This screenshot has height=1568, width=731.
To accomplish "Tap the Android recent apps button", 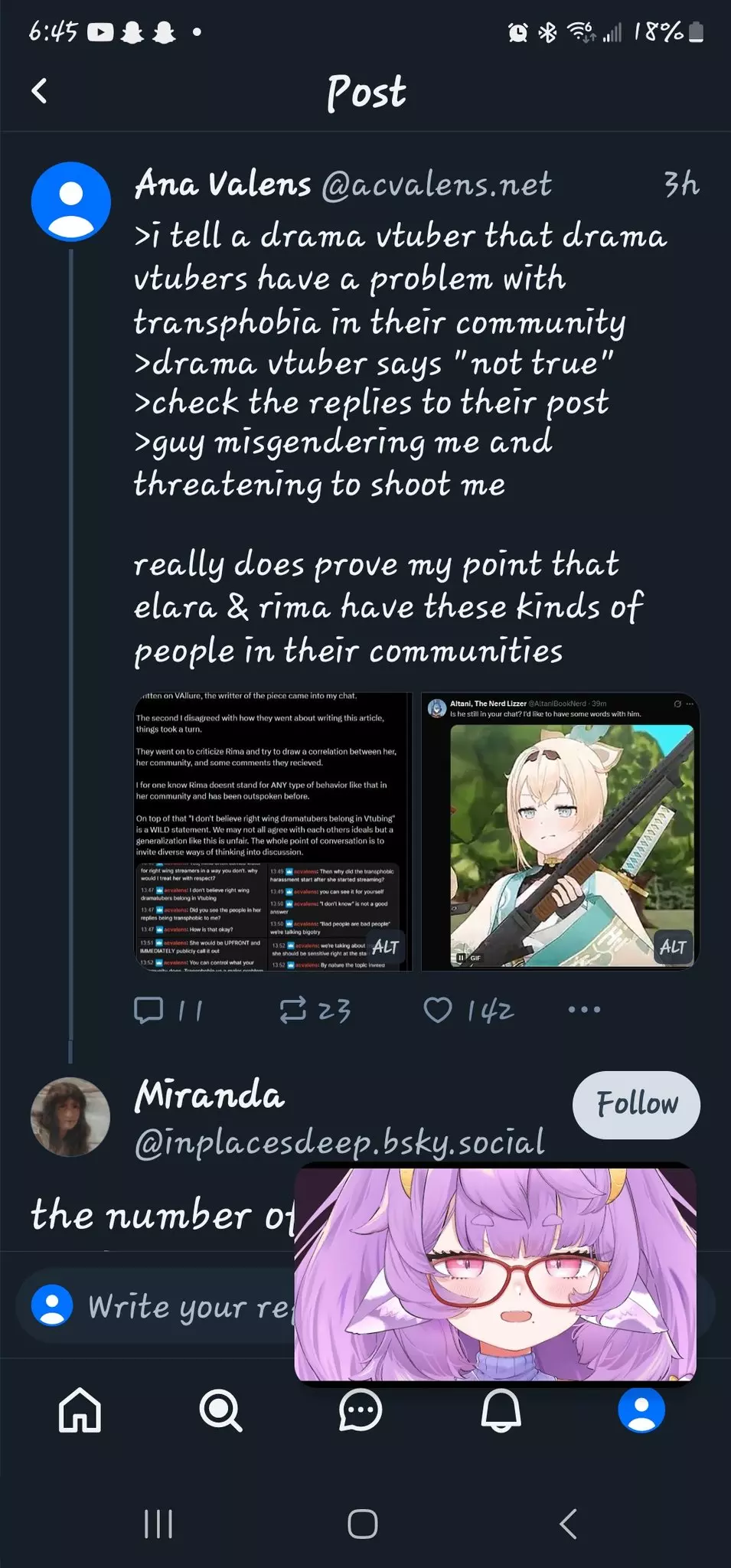I will click(158, 1524).
